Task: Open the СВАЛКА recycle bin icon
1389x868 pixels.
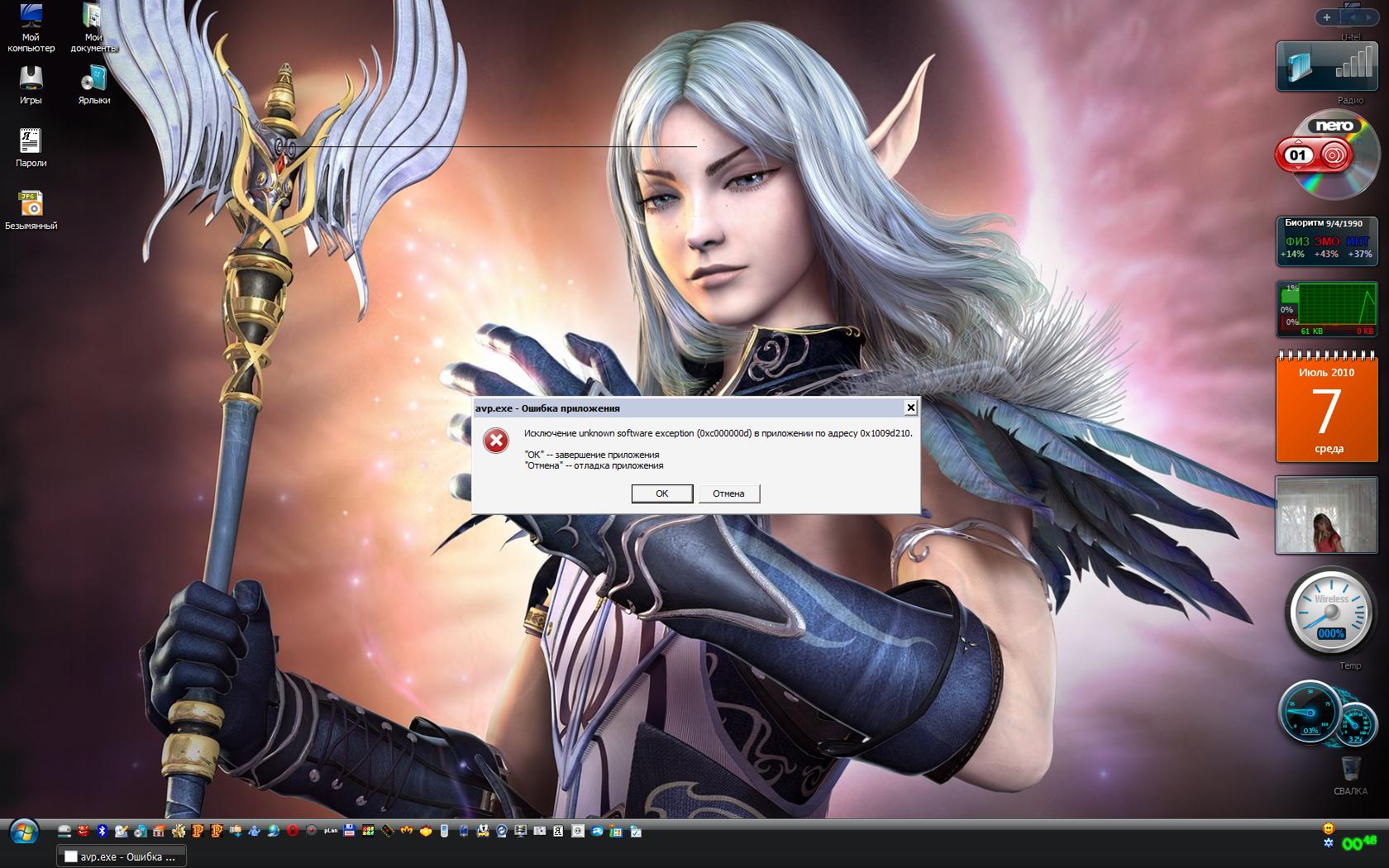Action: [x=1350, y=775]
